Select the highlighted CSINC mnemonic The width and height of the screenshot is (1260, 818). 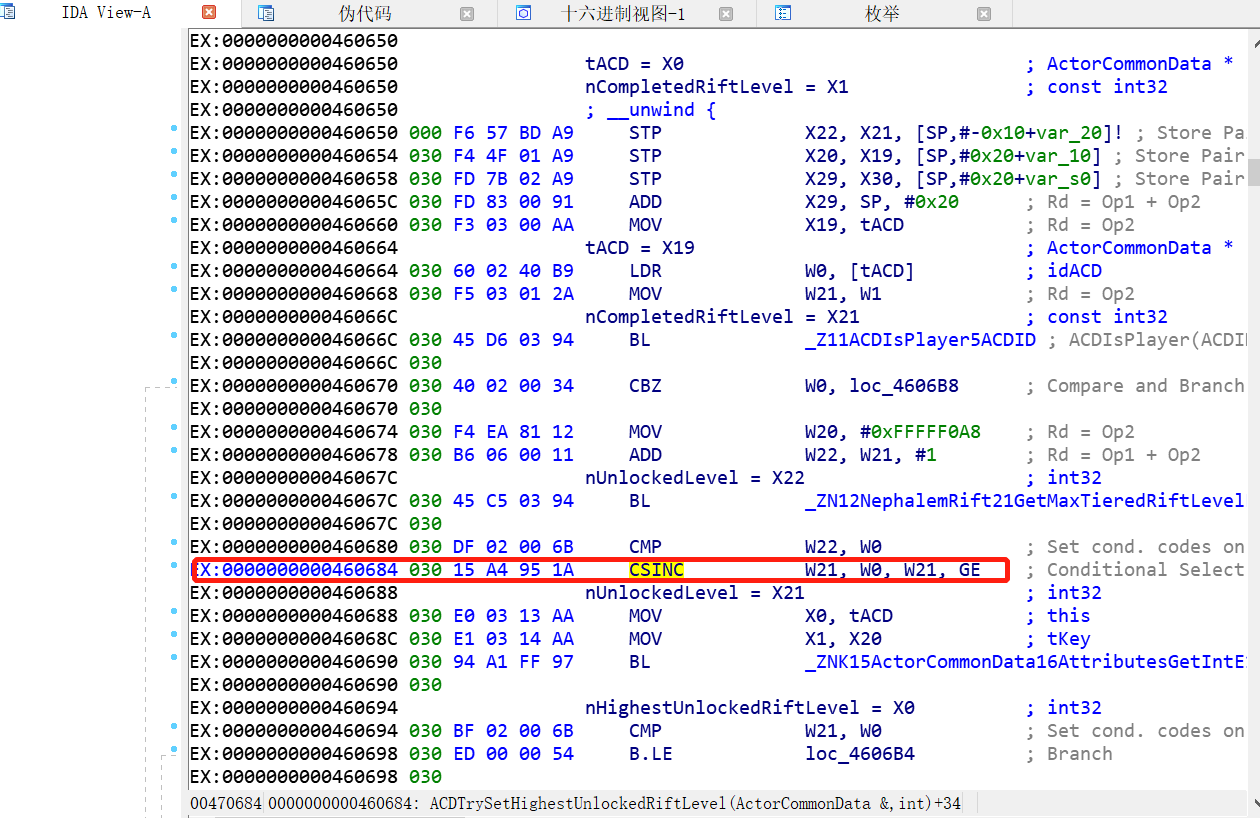click(656, 570)
